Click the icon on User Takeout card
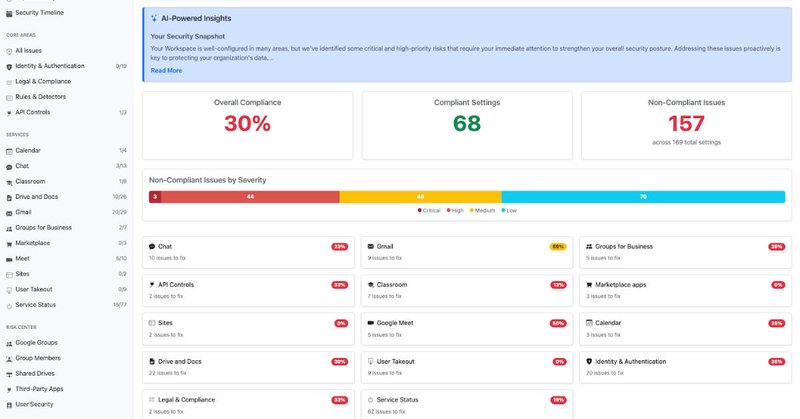 click(x=370, y=361)
